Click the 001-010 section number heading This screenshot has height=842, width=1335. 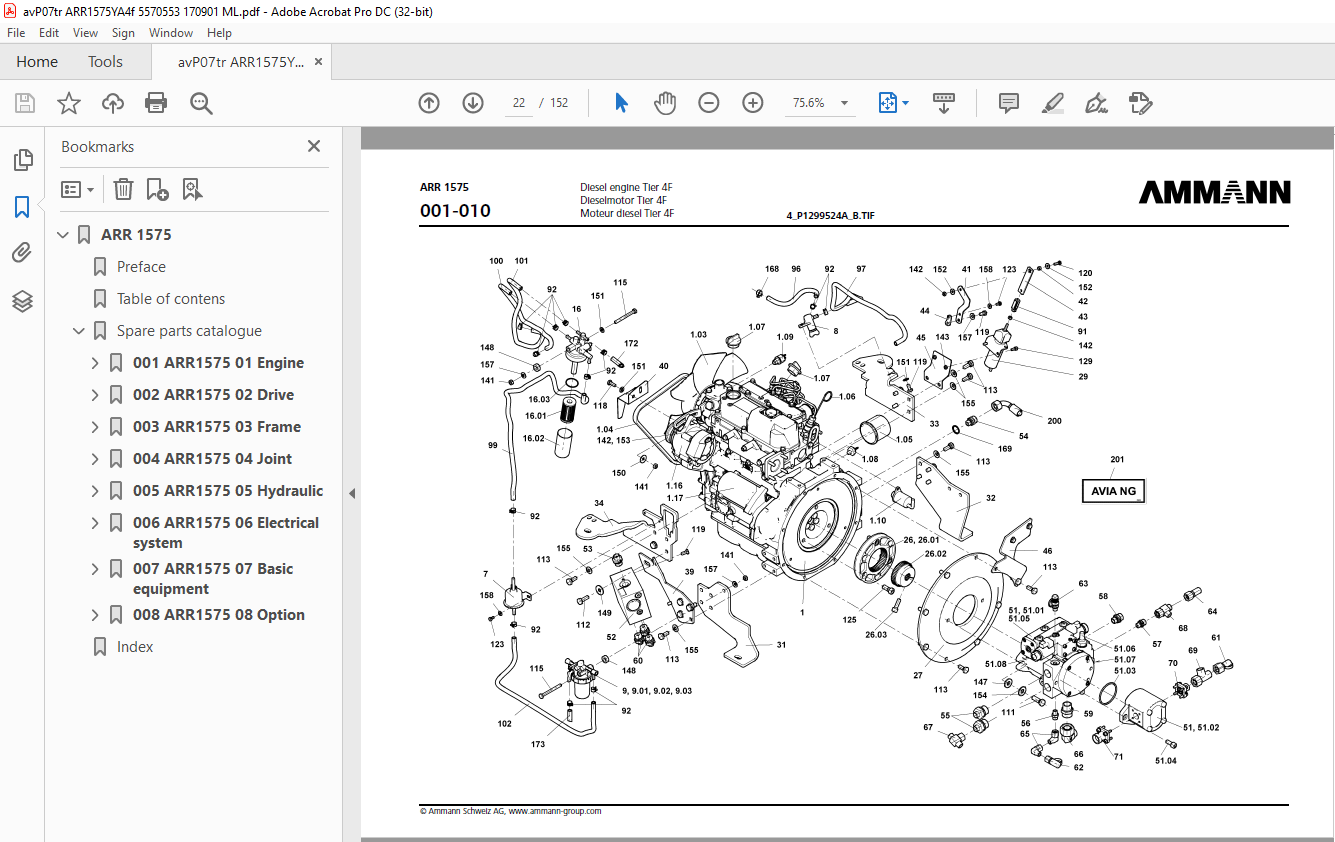click(455, 211)
